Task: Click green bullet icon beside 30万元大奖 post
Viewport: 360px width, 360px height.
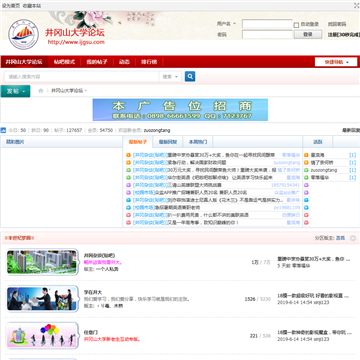Action: coord(128,170)
